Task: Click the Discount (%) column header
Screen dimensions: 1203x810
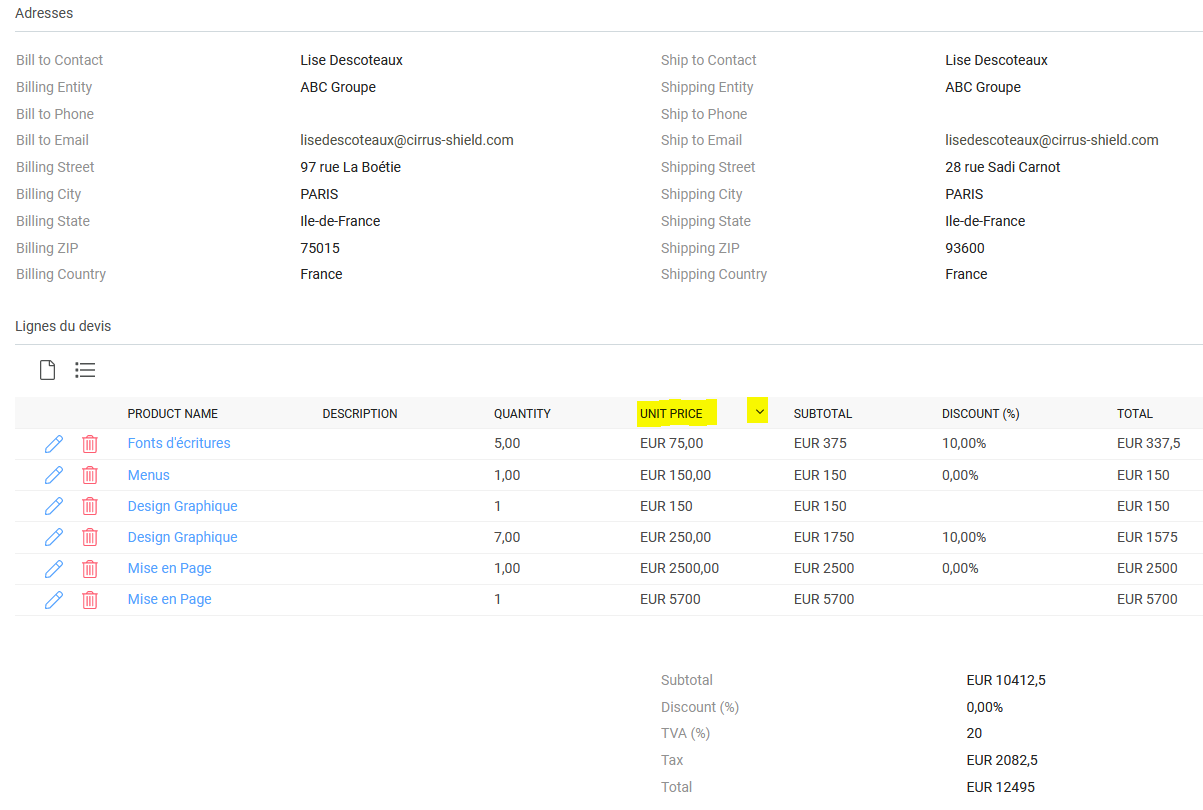Action: pyautogui.click(x=980, y=414)
